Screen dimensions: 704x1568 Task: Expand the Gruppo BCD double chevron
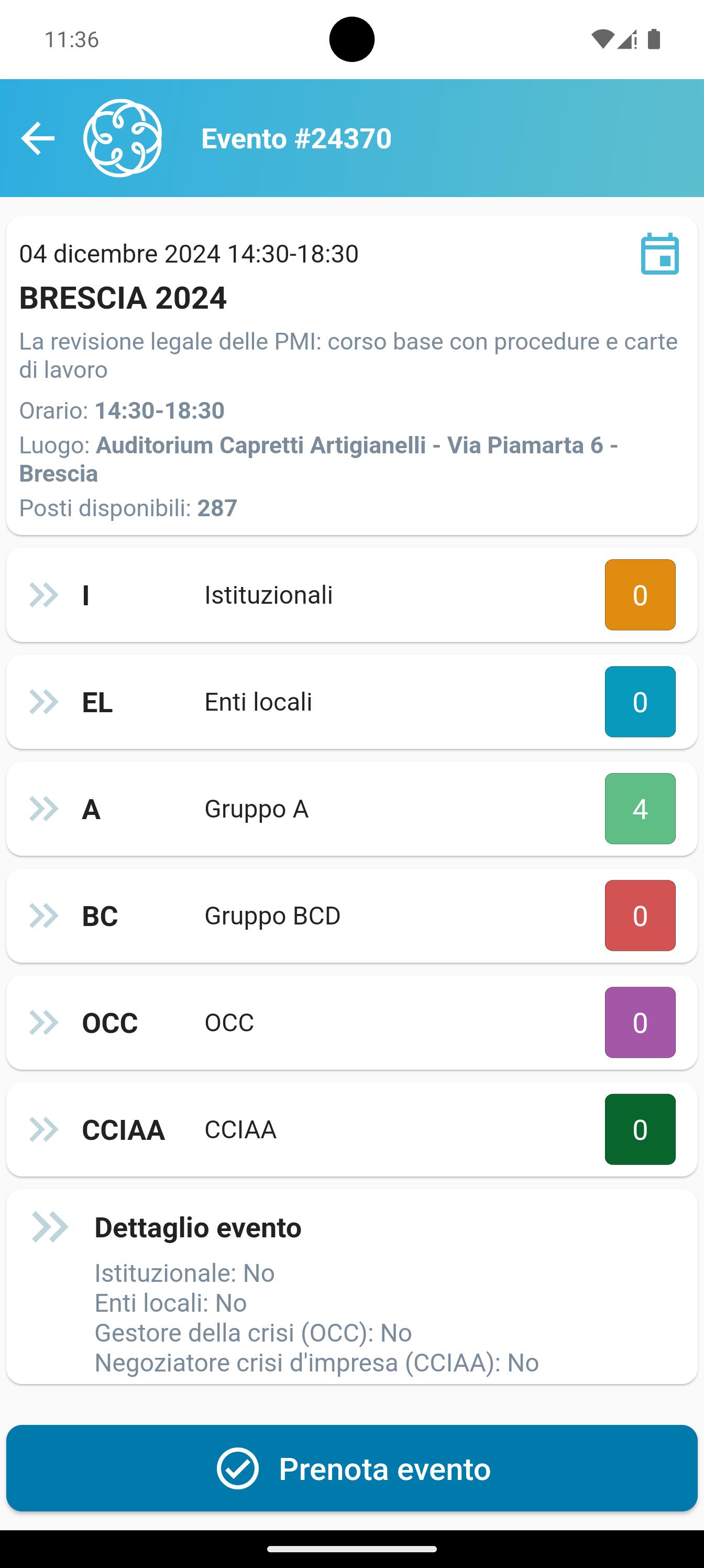coord(44,916)
